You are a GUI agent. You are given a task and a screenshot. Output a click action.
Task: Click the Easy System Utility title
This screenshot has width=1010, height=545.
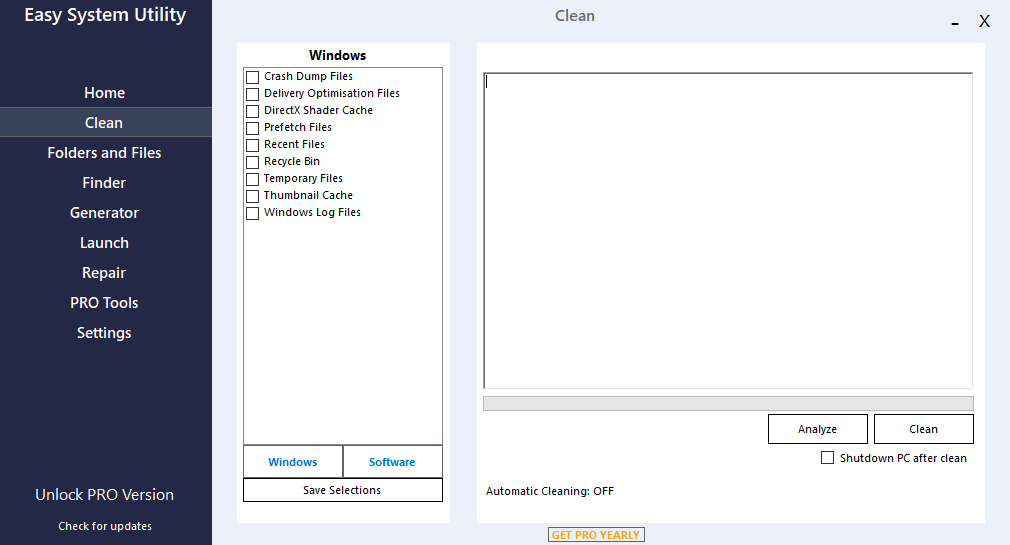pos(105,15)
